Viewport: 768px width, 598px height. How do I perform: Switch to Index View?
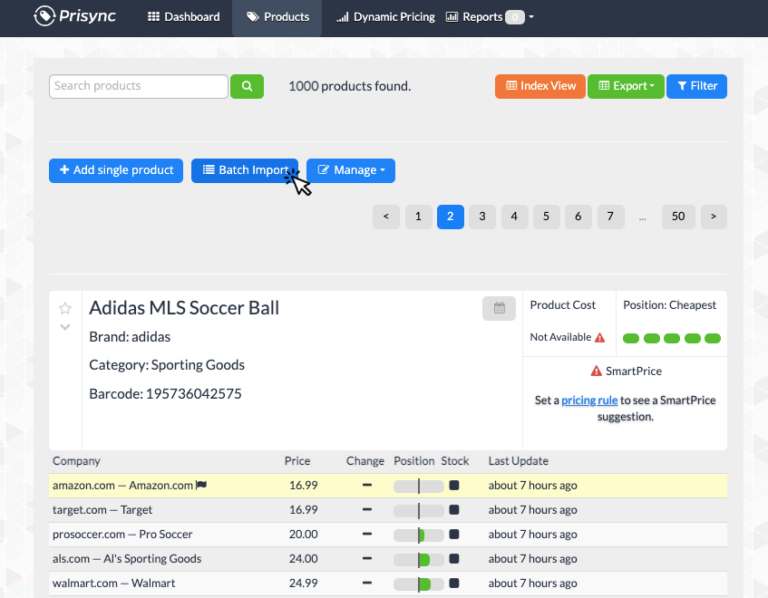pos(540,86)
